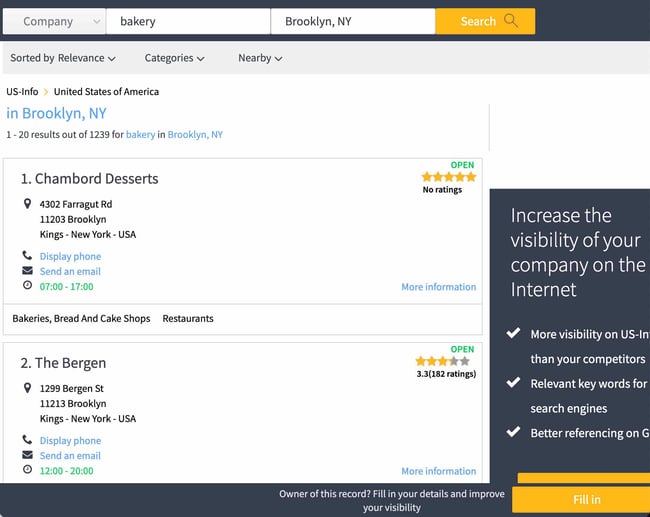Click the map pin icon for The Bergen
650x517 pixels.
(27, 388)
